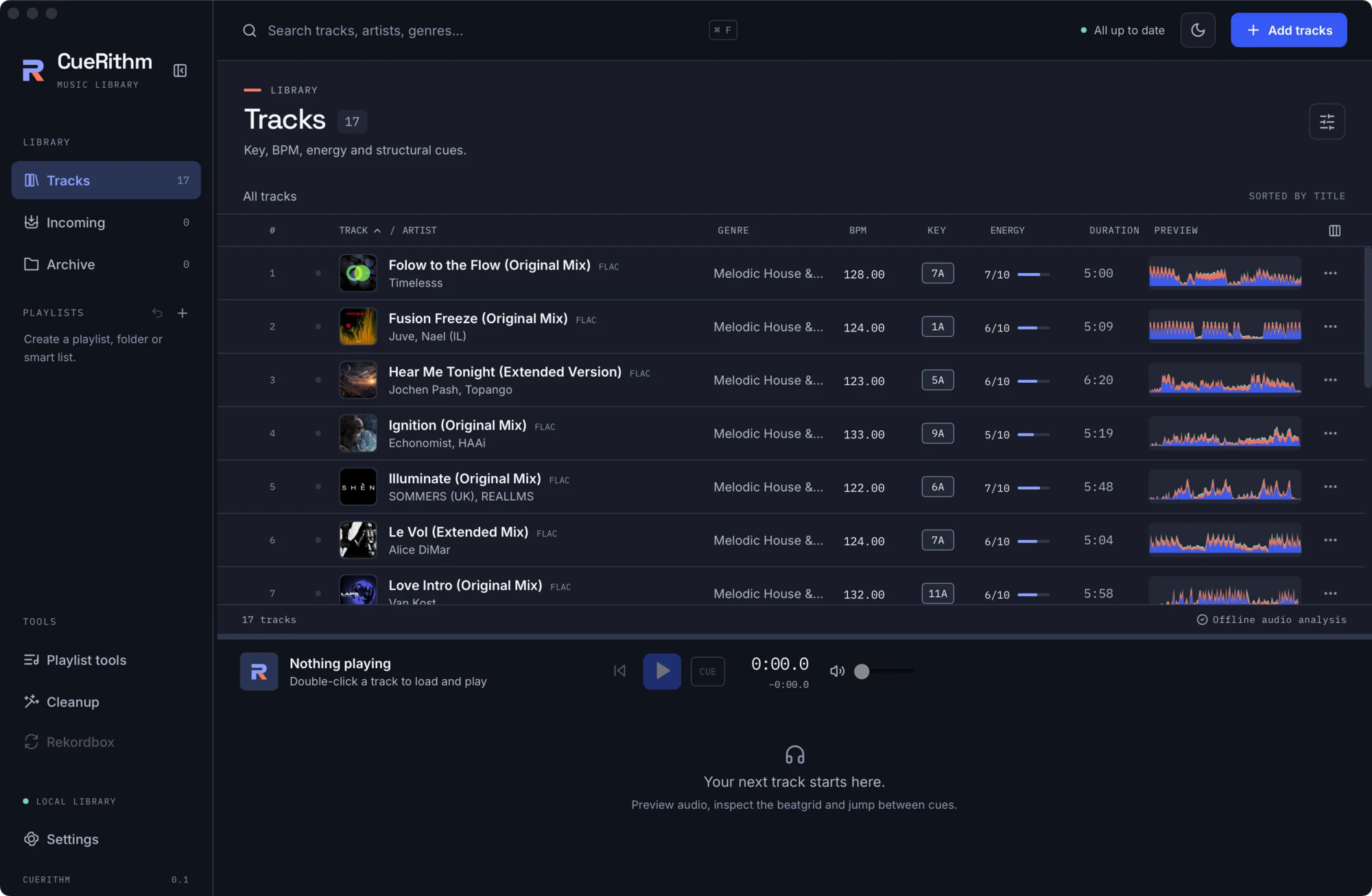Click key badge 7A of Folow to the Flow
The image size is (1372, 896).
[937, 273]
